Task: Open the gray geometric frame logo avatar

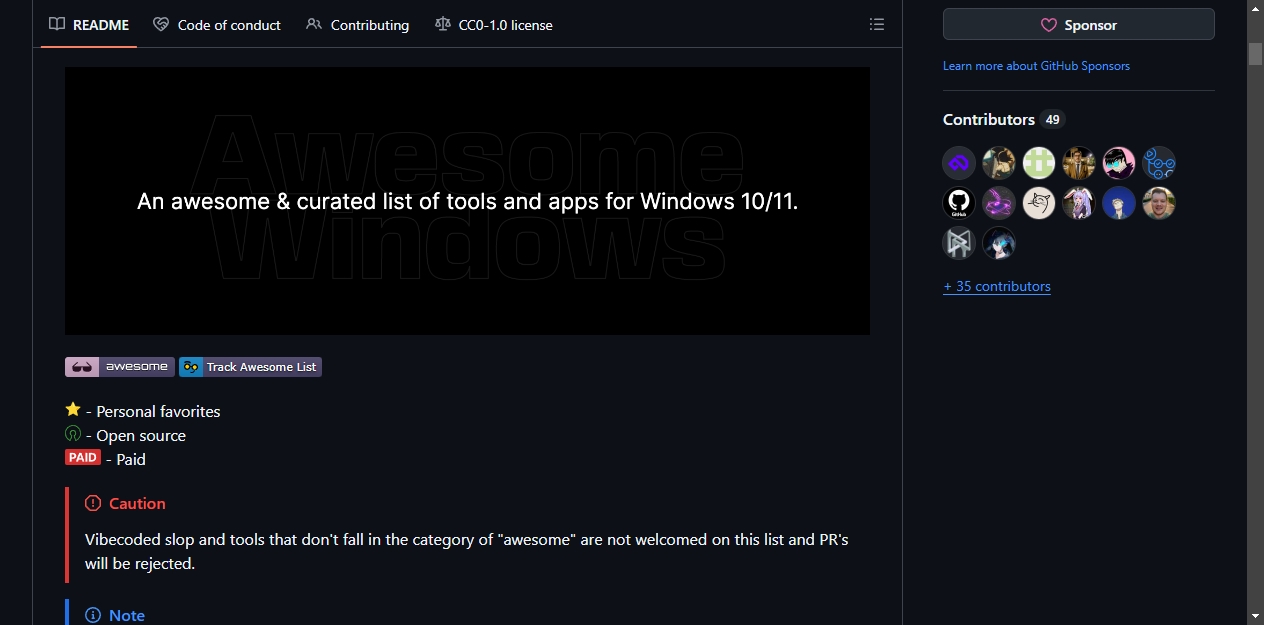Action: coord(959,243)
